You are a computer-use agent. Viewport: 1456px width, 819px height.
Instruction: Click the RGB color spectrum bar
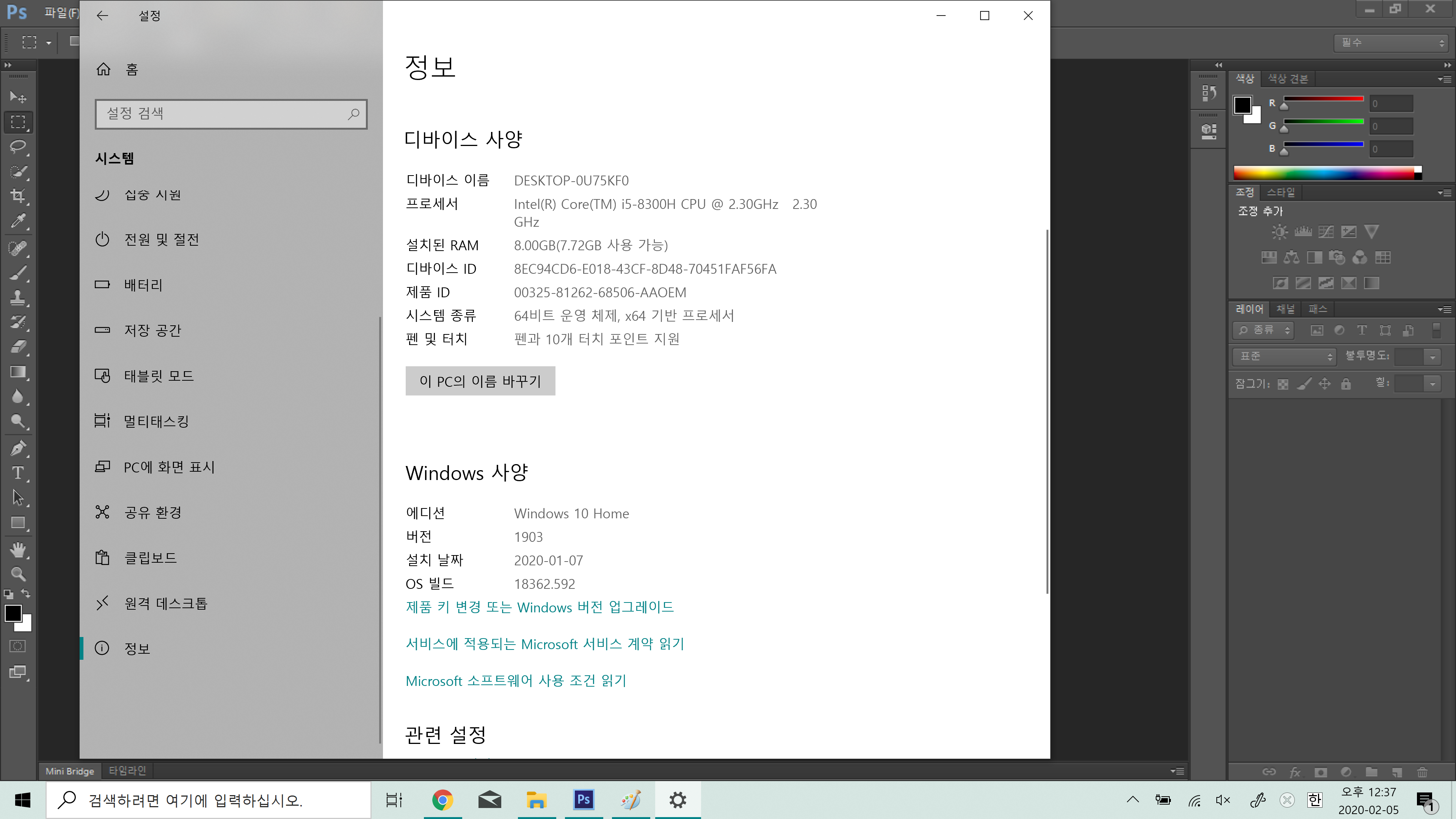coord(1326,174)
